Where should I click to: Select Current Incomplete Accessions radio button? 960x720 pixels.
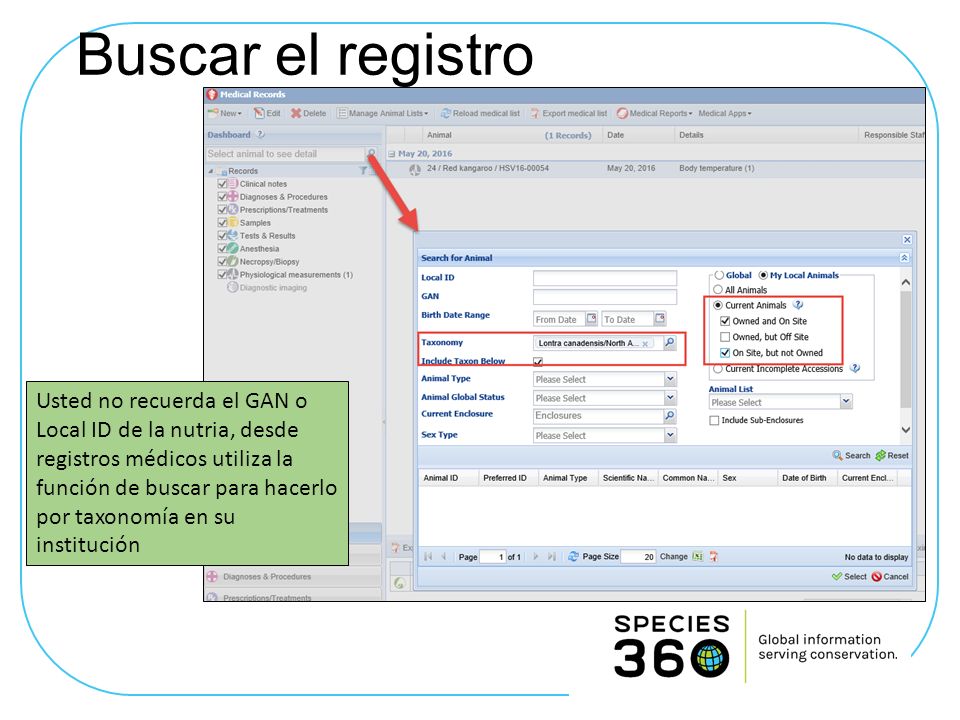(x=718, y=369)
